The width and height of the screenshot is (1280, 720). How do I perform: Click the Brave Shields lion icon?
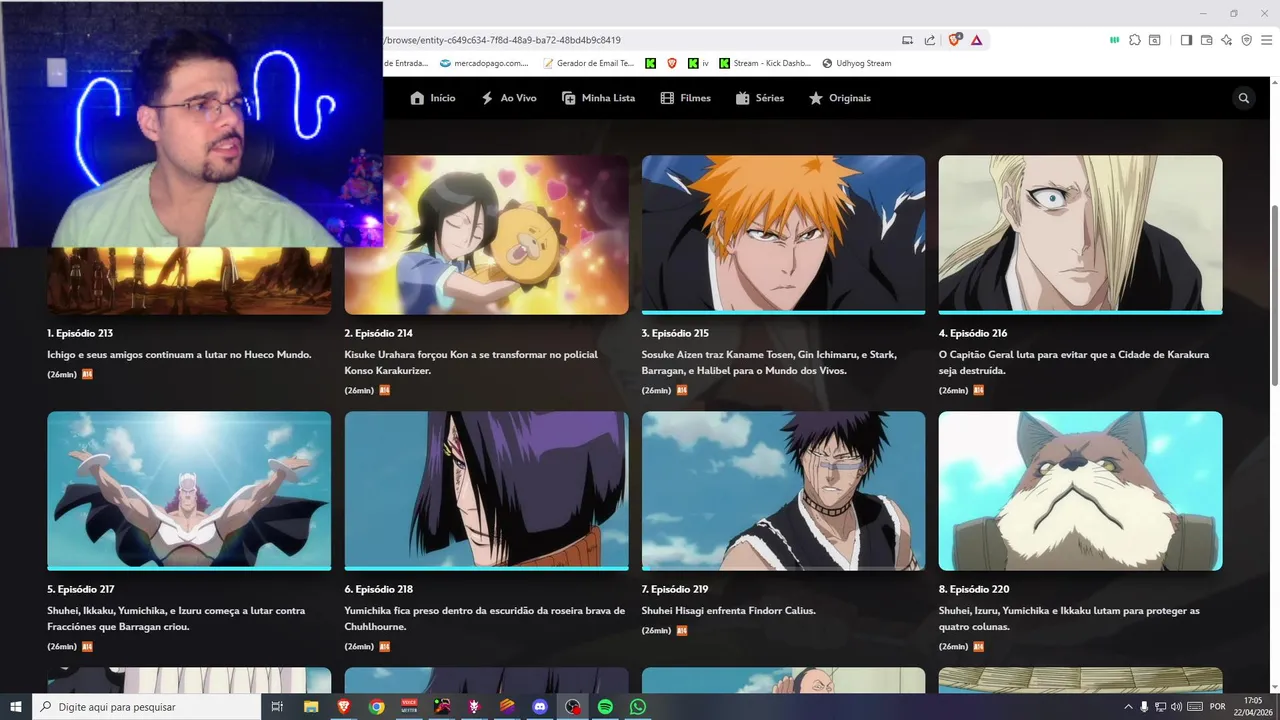pos(954,40)
